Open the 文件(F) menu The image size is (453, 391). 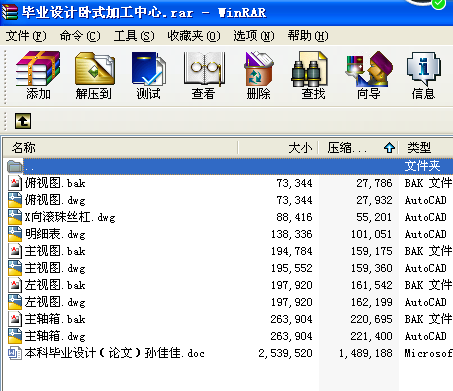[x=26, y=36]
